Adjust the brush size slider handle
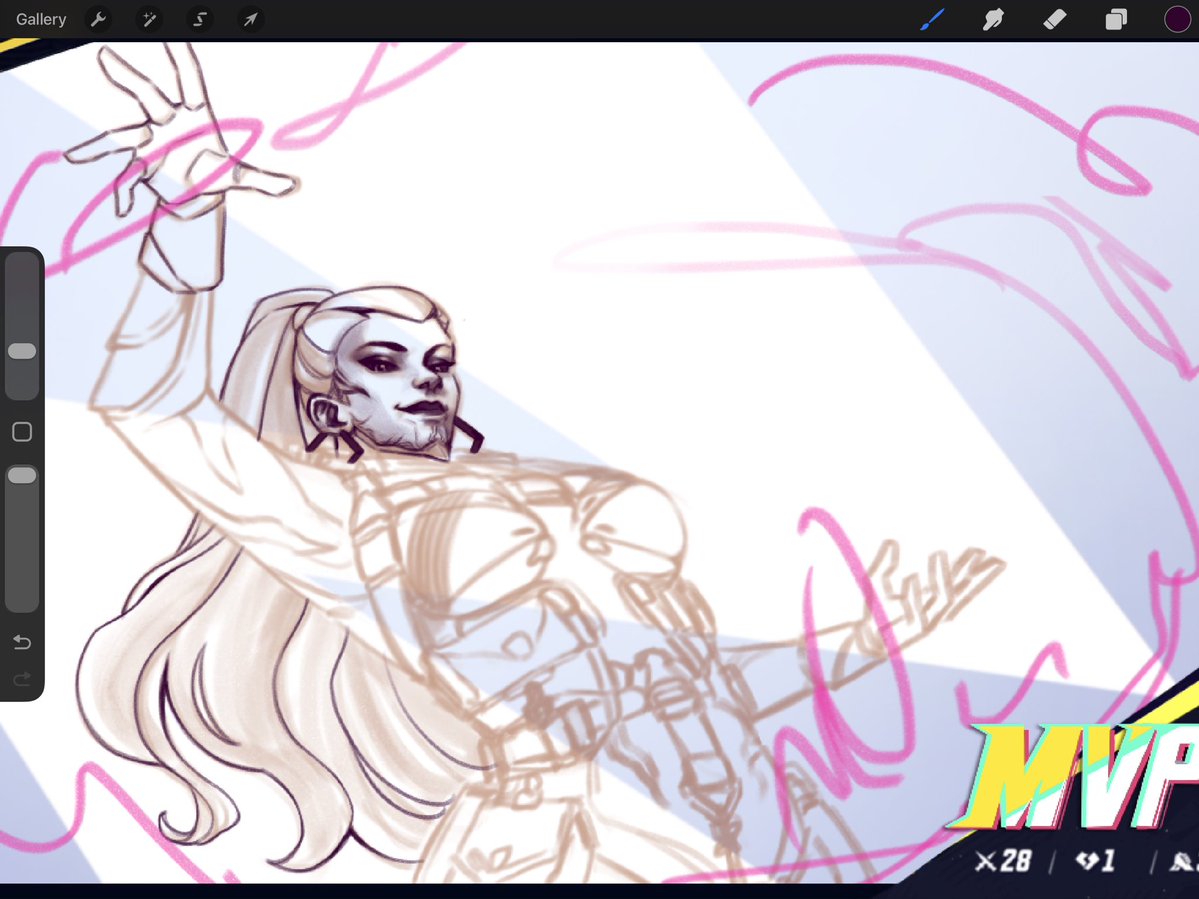Image resolution: width=1199 pixels, height=899 pixels. 22,351
